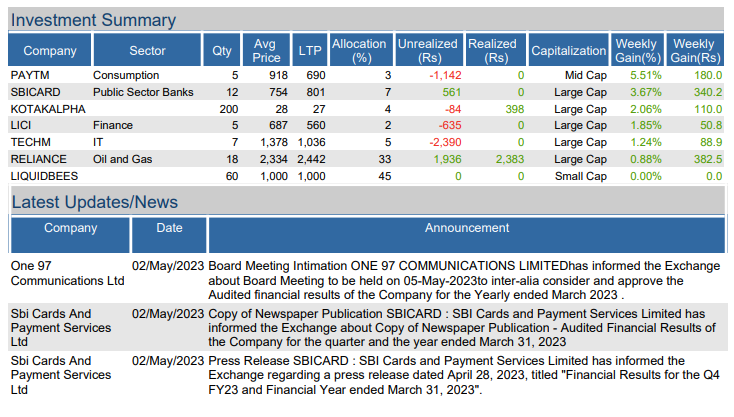Select the TECHM company cell
Image resolution: width=734 pixels, height=417 pixels.
30,142
